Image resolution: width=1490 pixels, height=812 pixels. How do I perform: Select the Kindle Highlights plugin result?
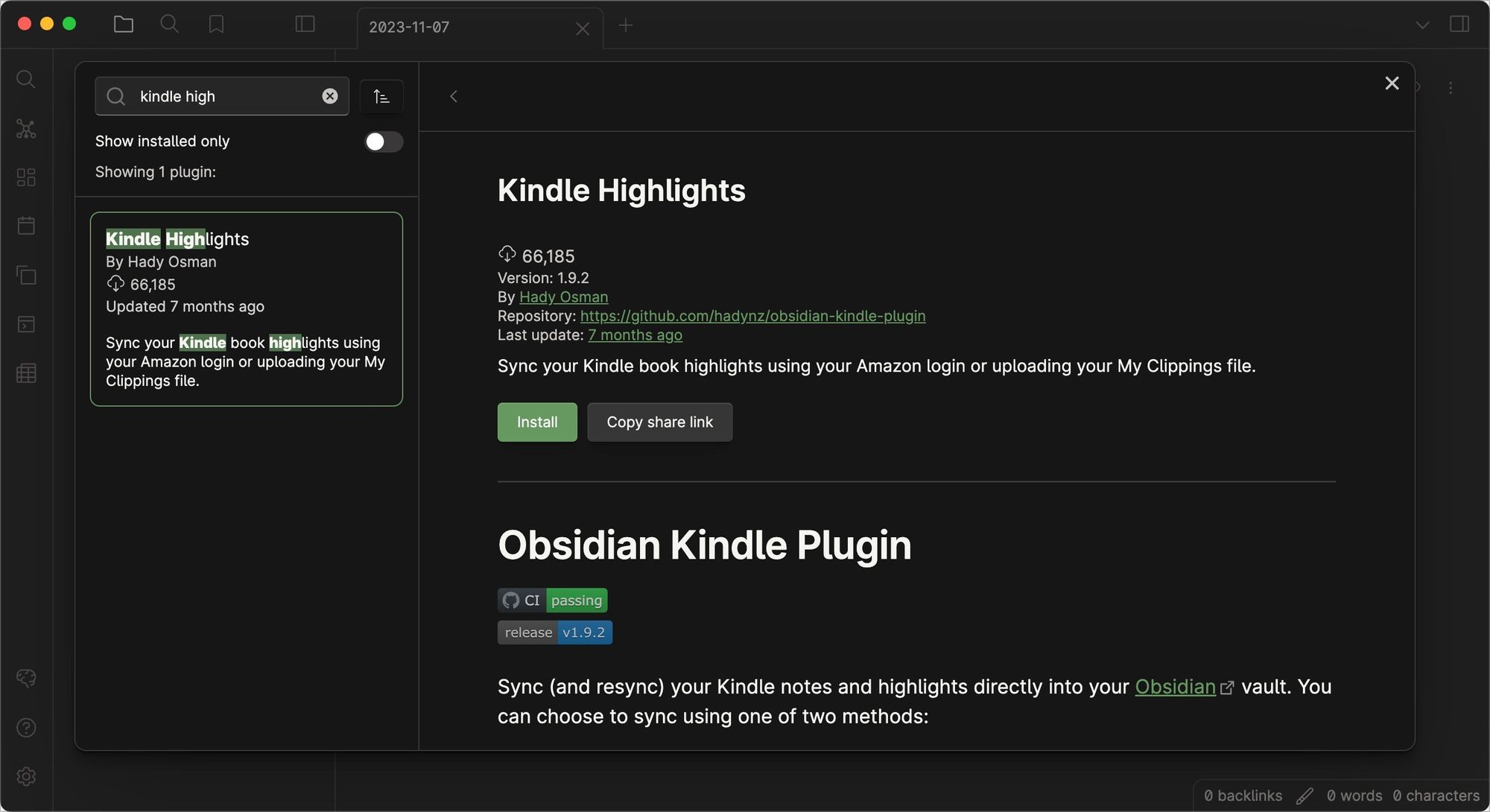click(246, 308)
